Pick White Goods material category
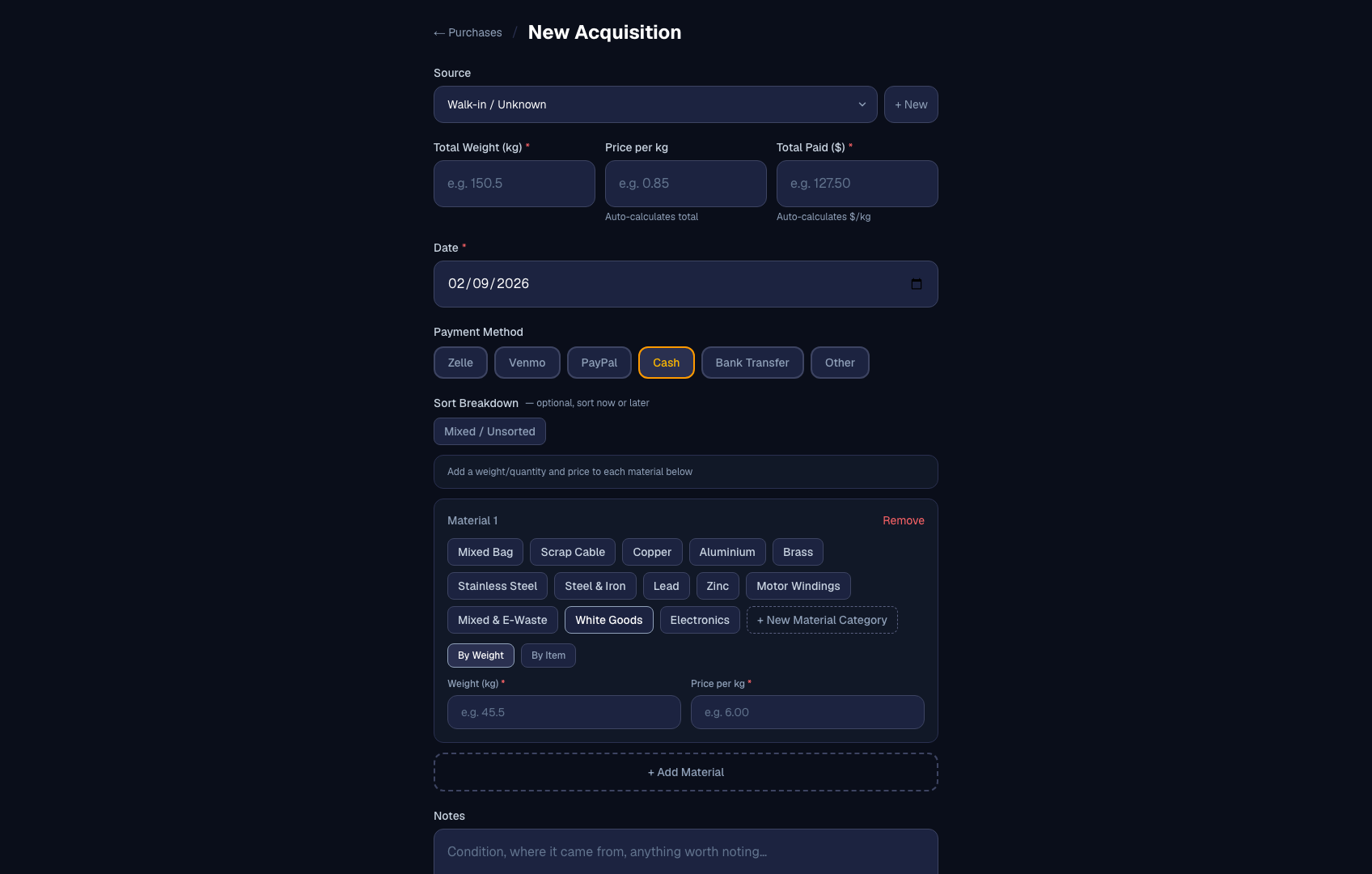1372x874 pixels. click(x=609, y=620)
